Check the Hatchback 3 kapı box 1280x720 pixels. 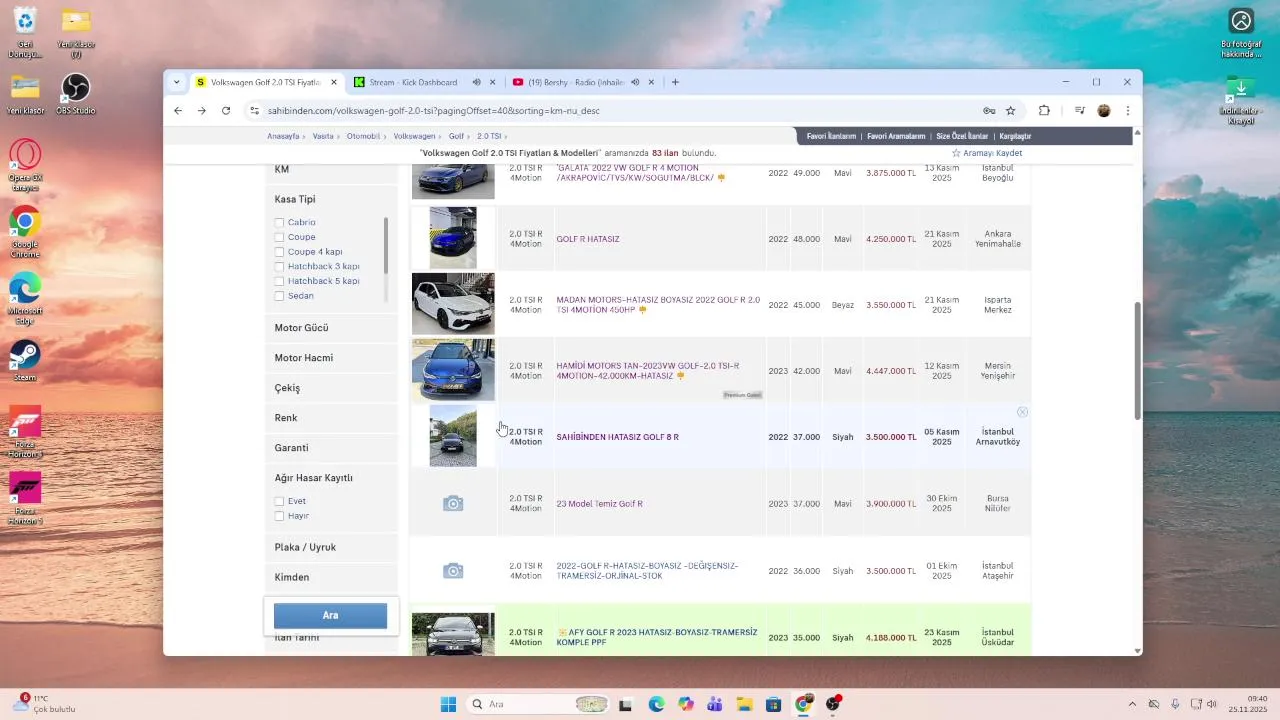[280, 266]
